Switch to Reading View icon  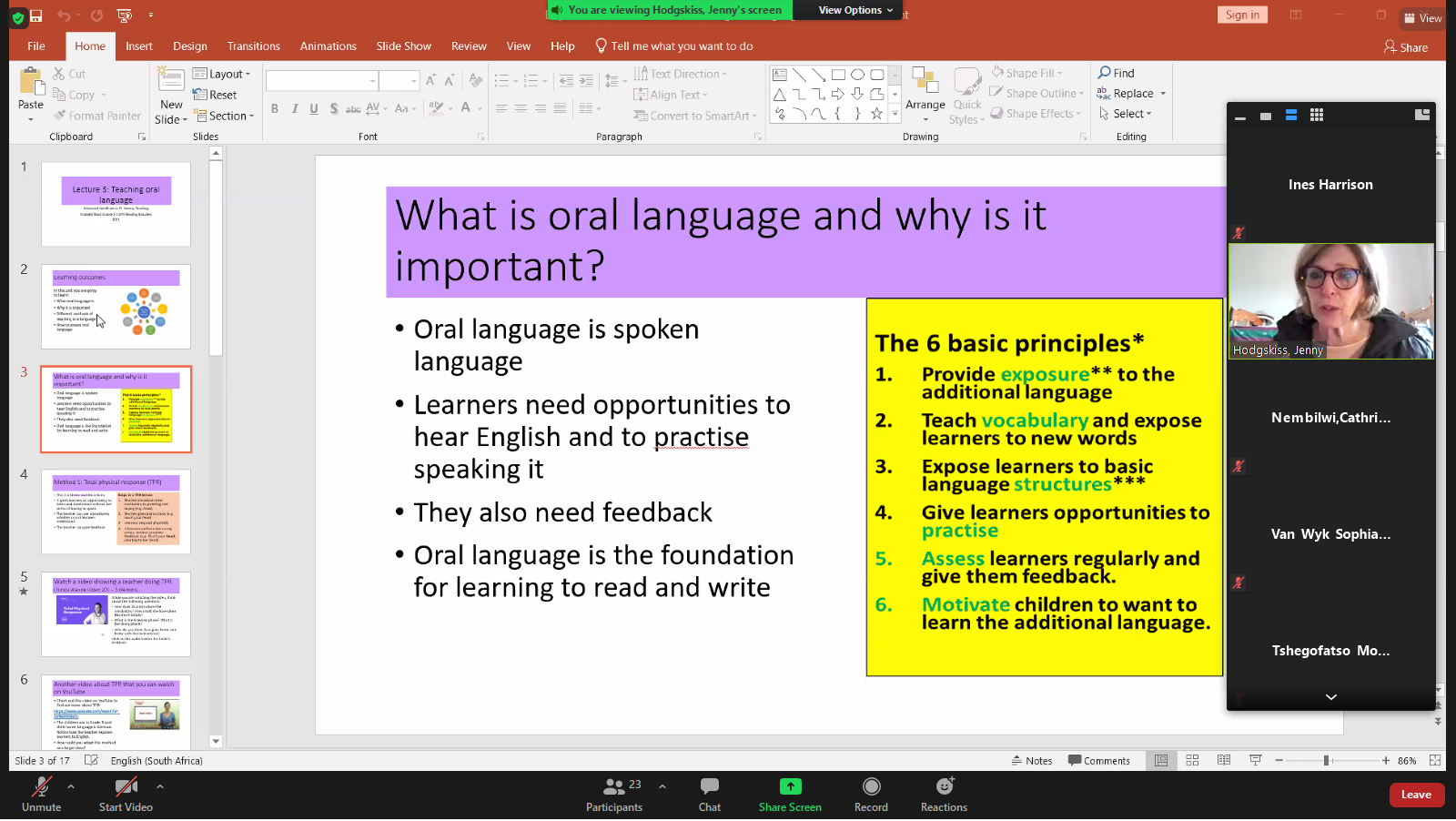point(1224,761)
